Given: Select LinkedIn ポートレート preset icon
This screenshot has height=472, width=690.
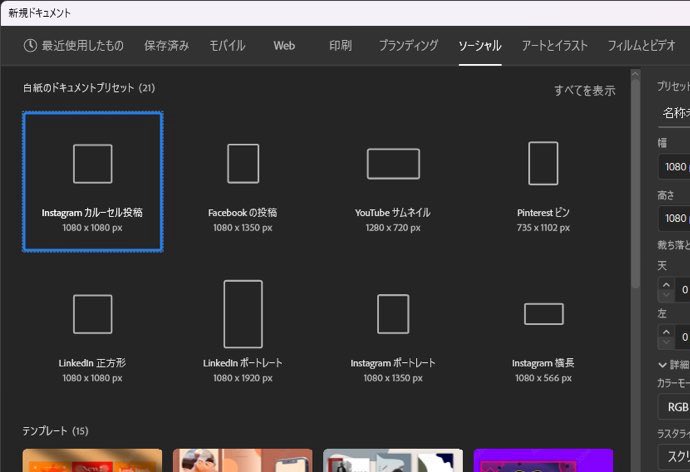Looking at the screenshot, I should coord(243,314).
